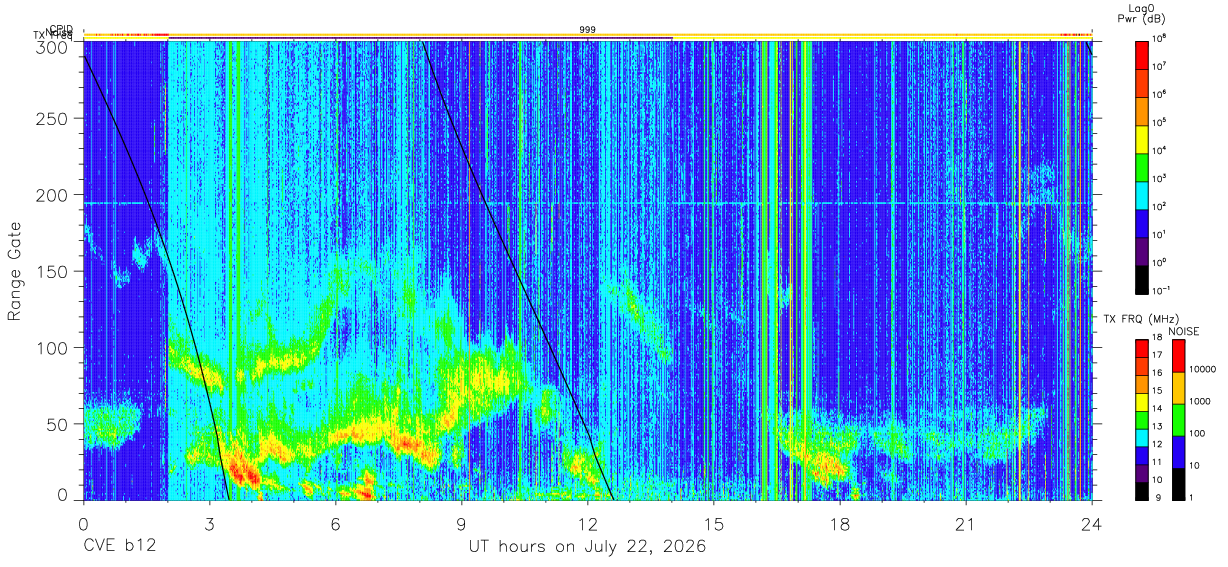Click the red NOISE segment above 10000
The width and height of the screenshot is (1228, 567).
pyautogui.click(x=1179, y=355)
